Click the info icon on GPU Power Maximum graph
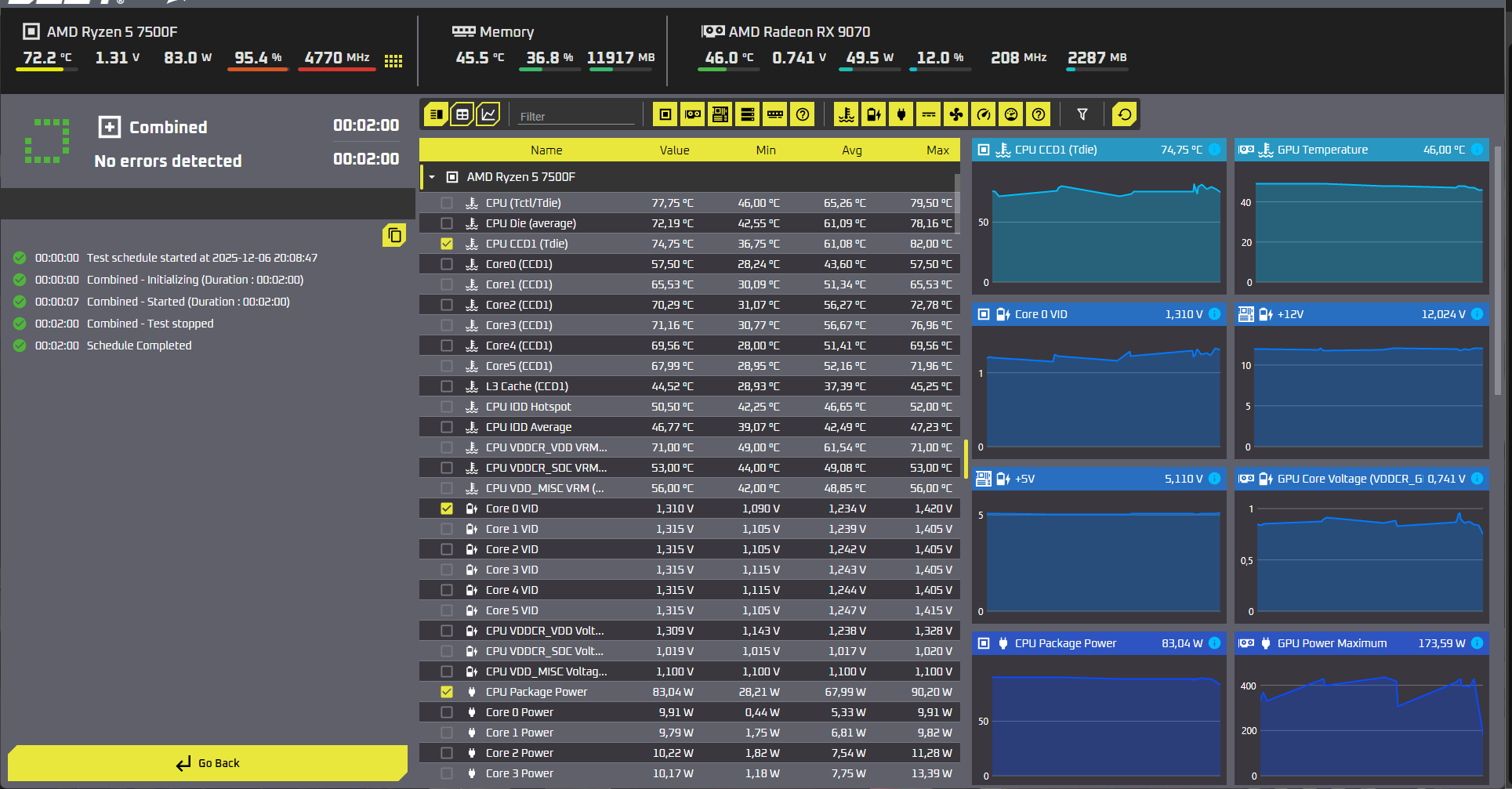This screenshot has height=789, width=1512. click(1477, 643)
